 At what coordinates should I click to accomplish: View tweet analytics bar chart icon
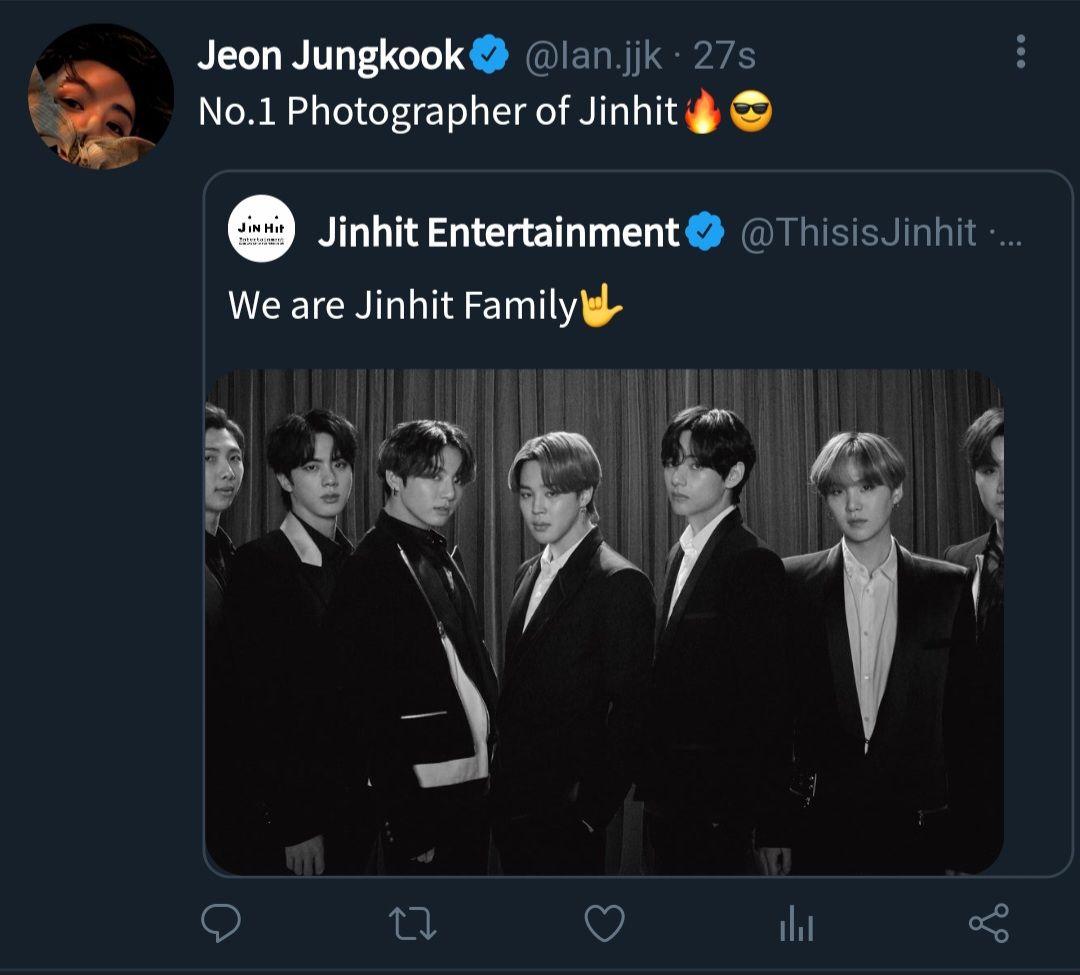[x=796, y=926]
